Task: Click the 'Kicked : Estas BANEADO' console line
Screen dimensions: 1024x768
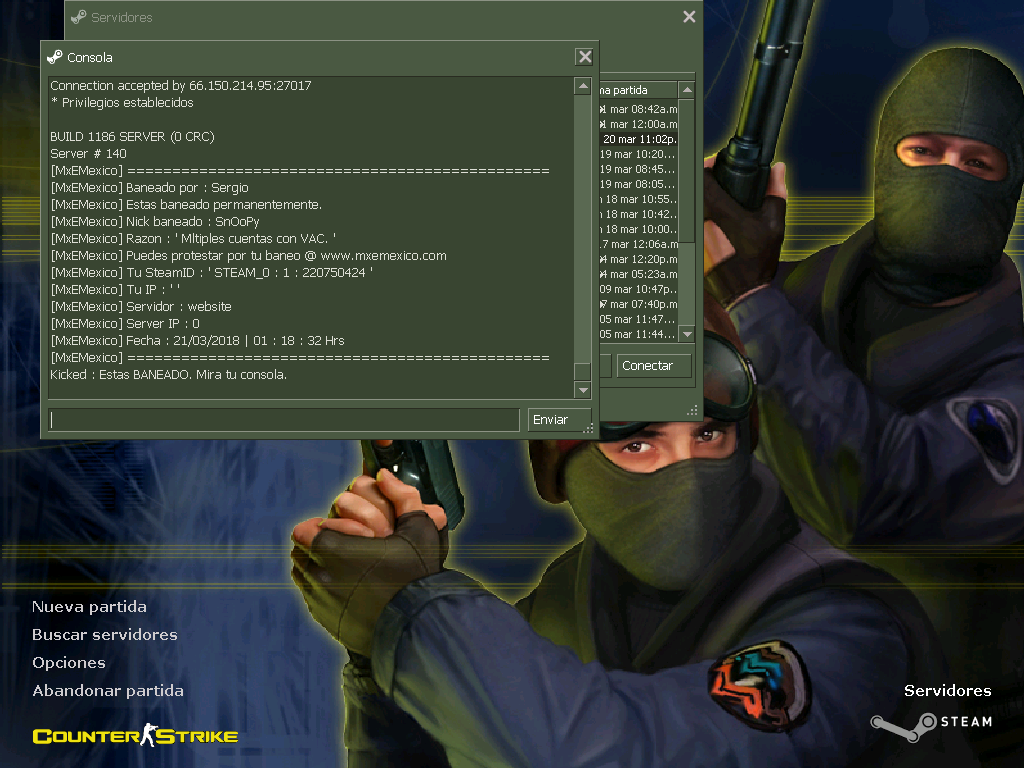Action: [x=168, y=374]
